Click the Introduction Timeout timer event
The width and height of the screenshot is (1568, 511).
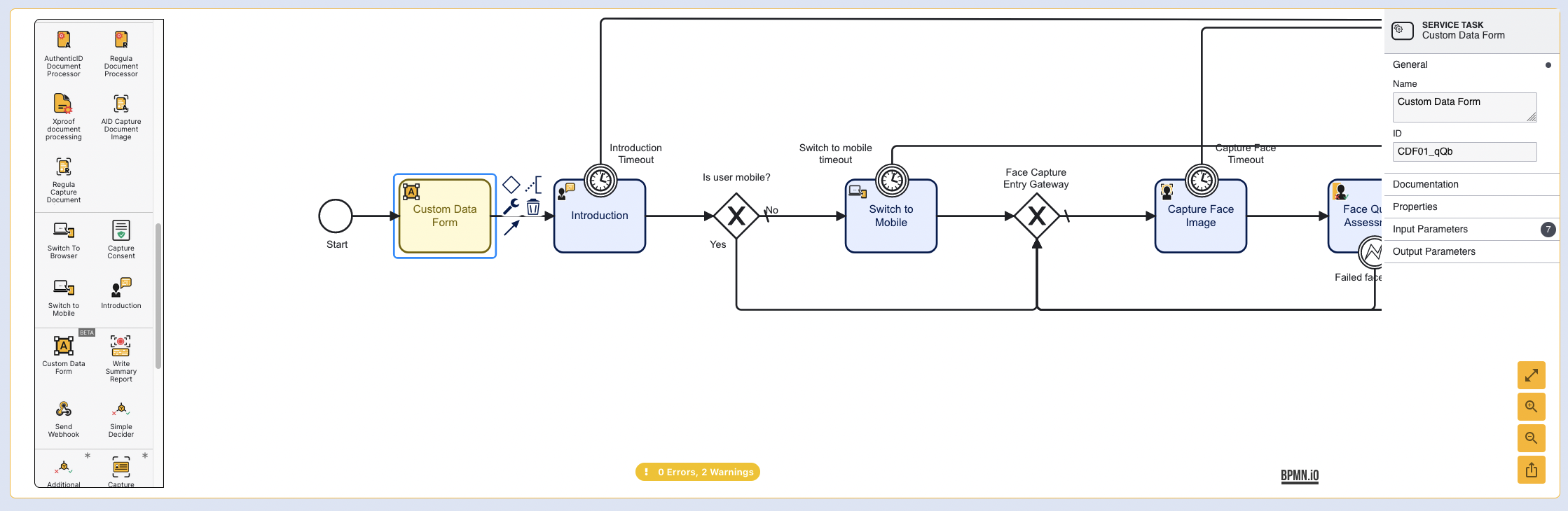600,181
